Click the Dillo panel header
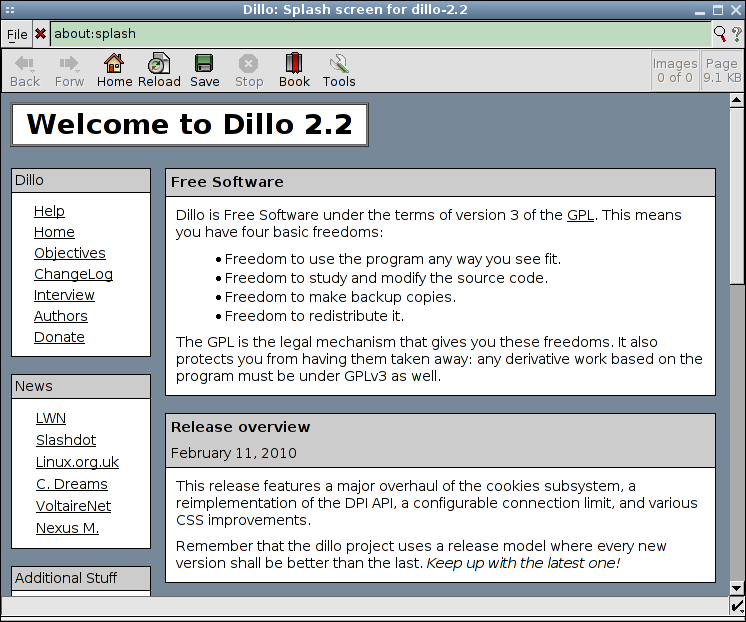This screenshot has height=622, width=746. click(x=81, y=180)
